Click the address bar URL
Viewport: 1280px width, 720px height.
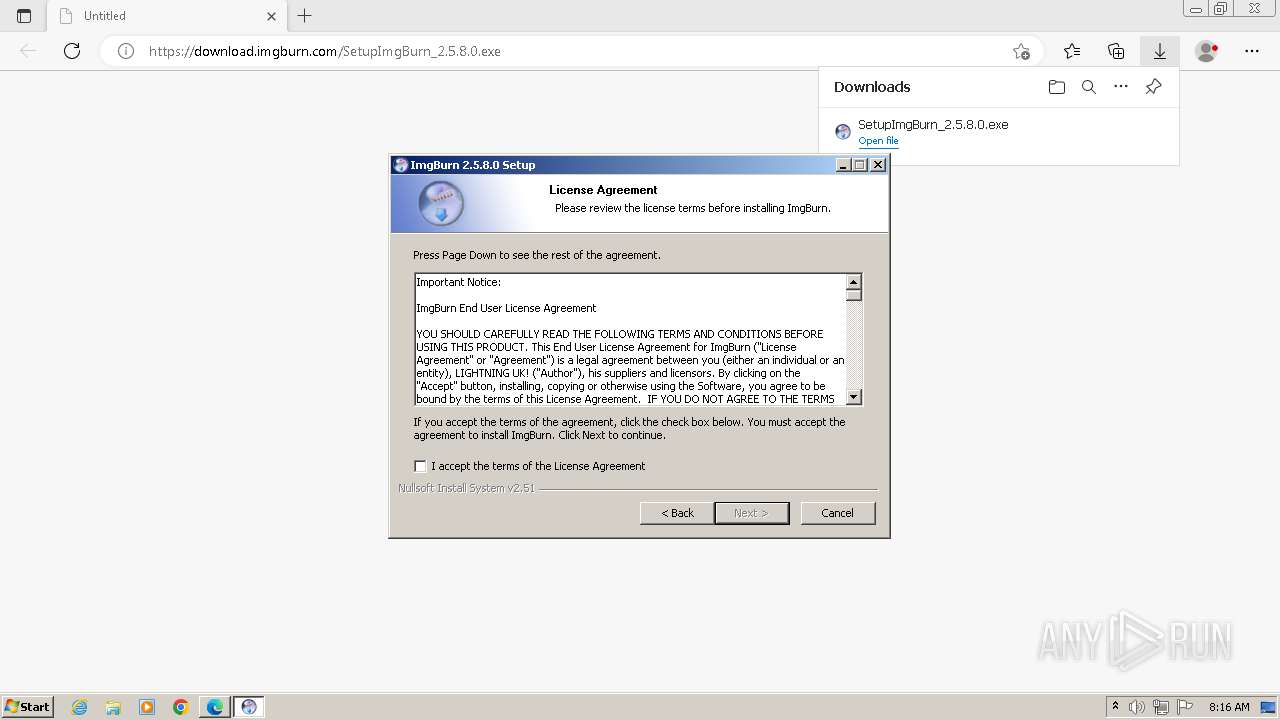tap(325, 51)
